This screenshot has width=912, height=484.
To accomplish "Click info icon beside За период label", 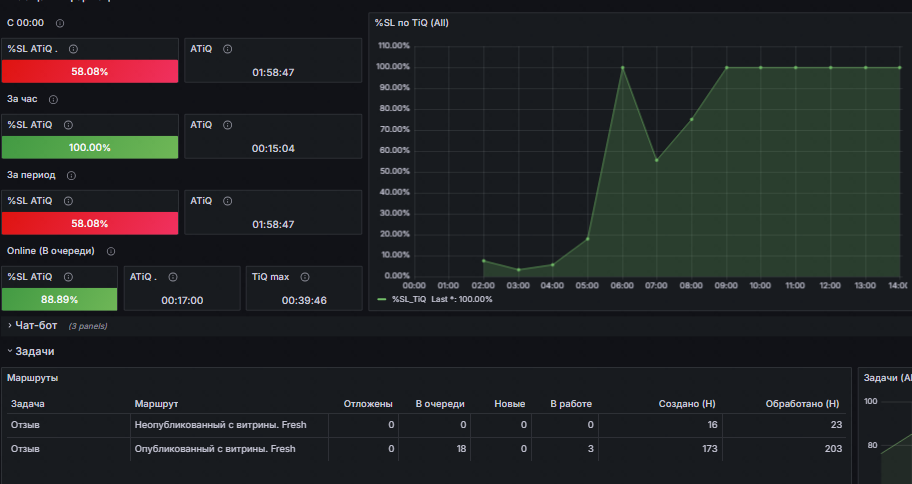I will (72, 176).
